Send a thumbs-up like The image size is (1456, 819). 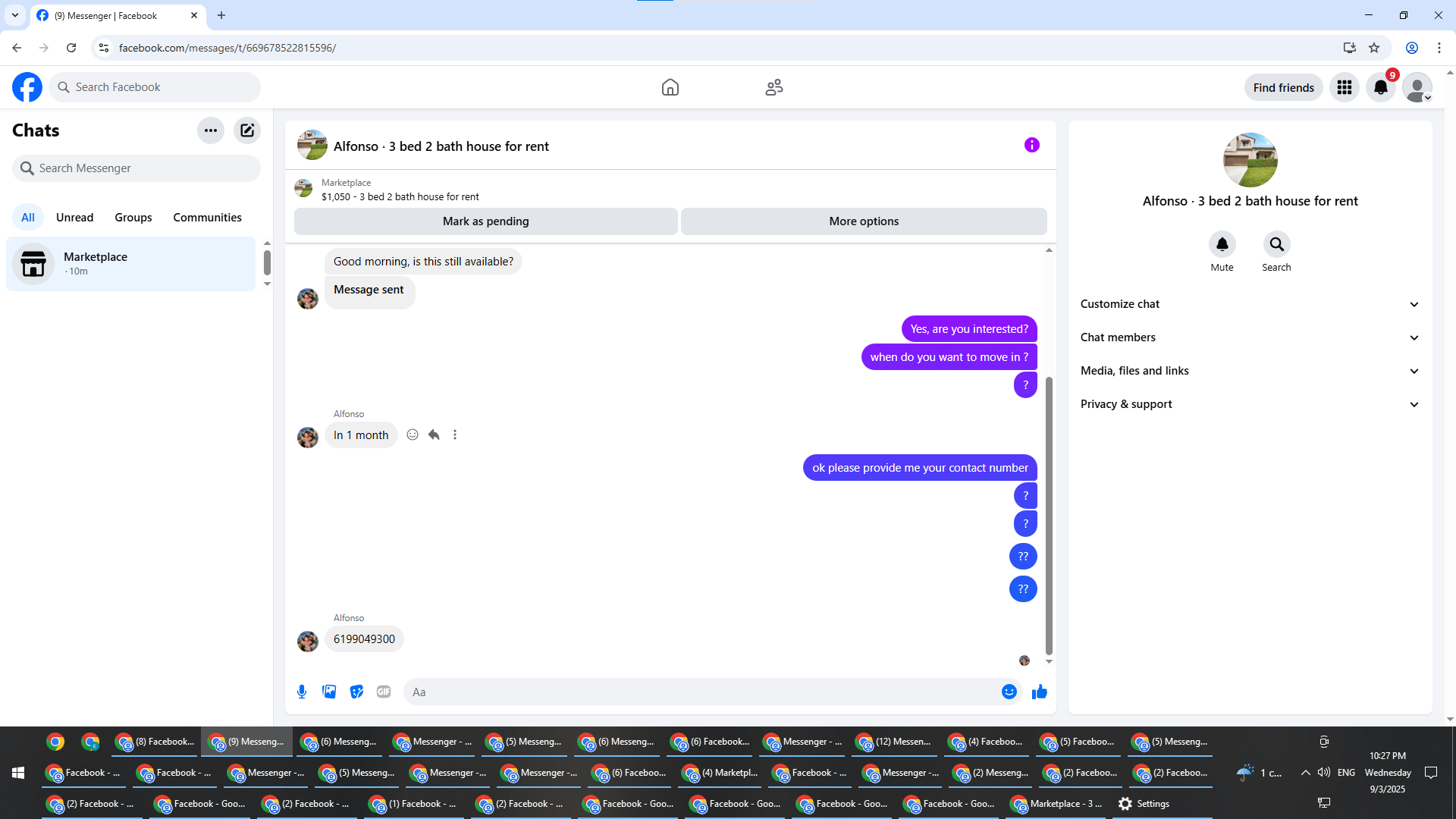click(1040, 692)
